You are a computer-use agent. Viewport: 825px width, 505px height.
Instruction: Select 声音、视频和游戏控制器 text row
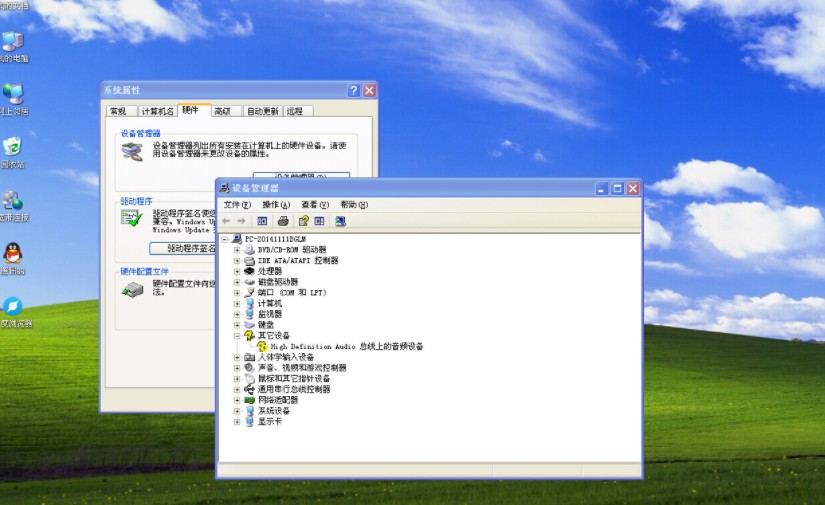(x=302, y=368)
